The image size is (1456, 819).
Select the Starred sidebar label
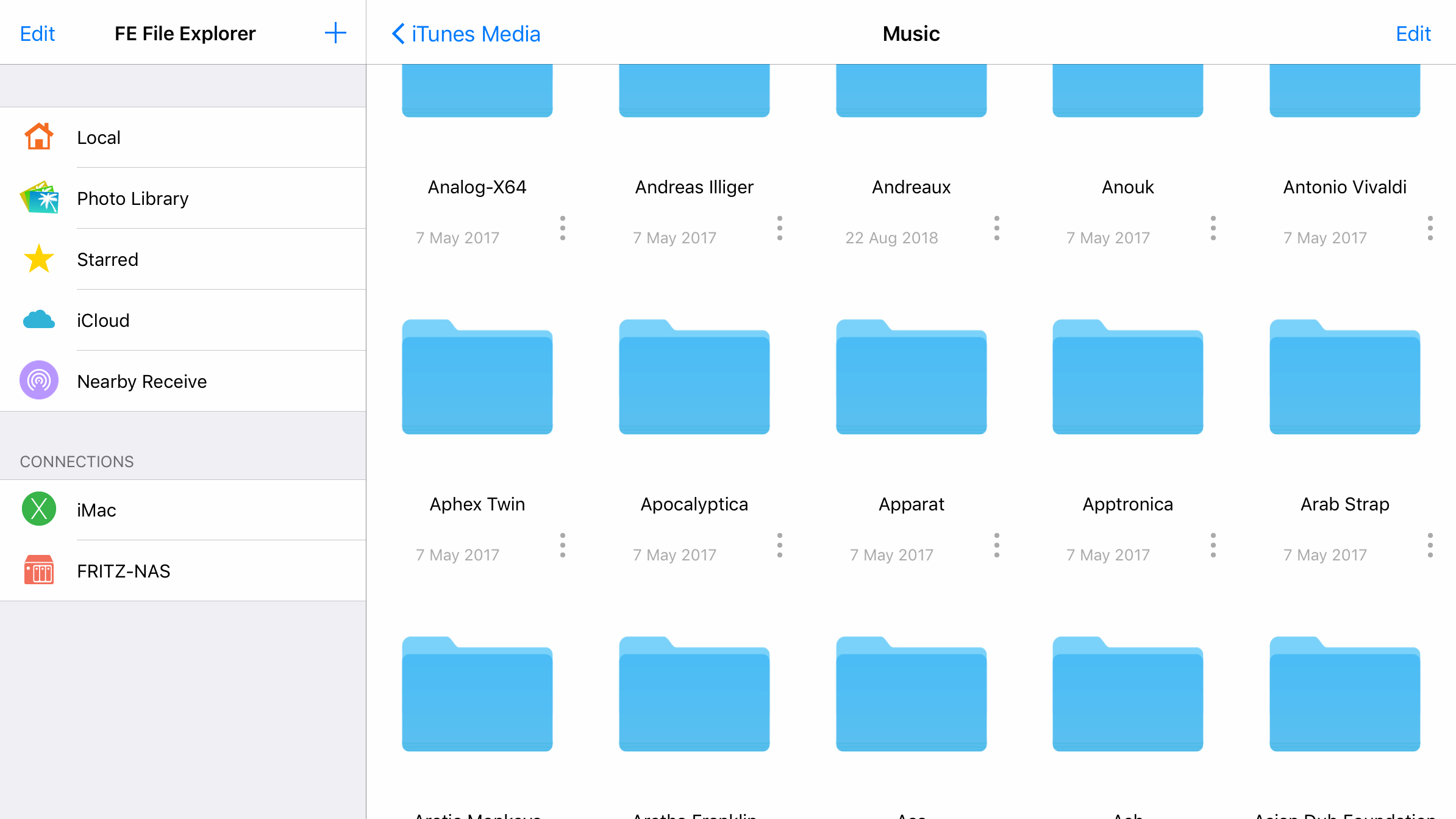click(107, 260)
